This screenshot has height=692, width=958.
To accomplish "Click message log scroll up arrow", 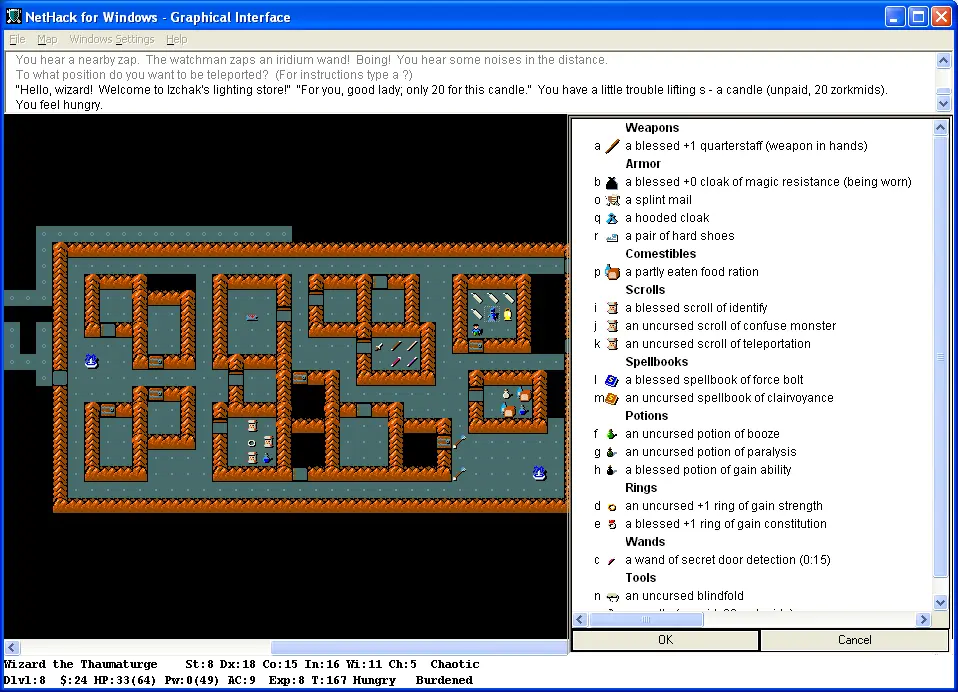I will [x=943, y=61].
